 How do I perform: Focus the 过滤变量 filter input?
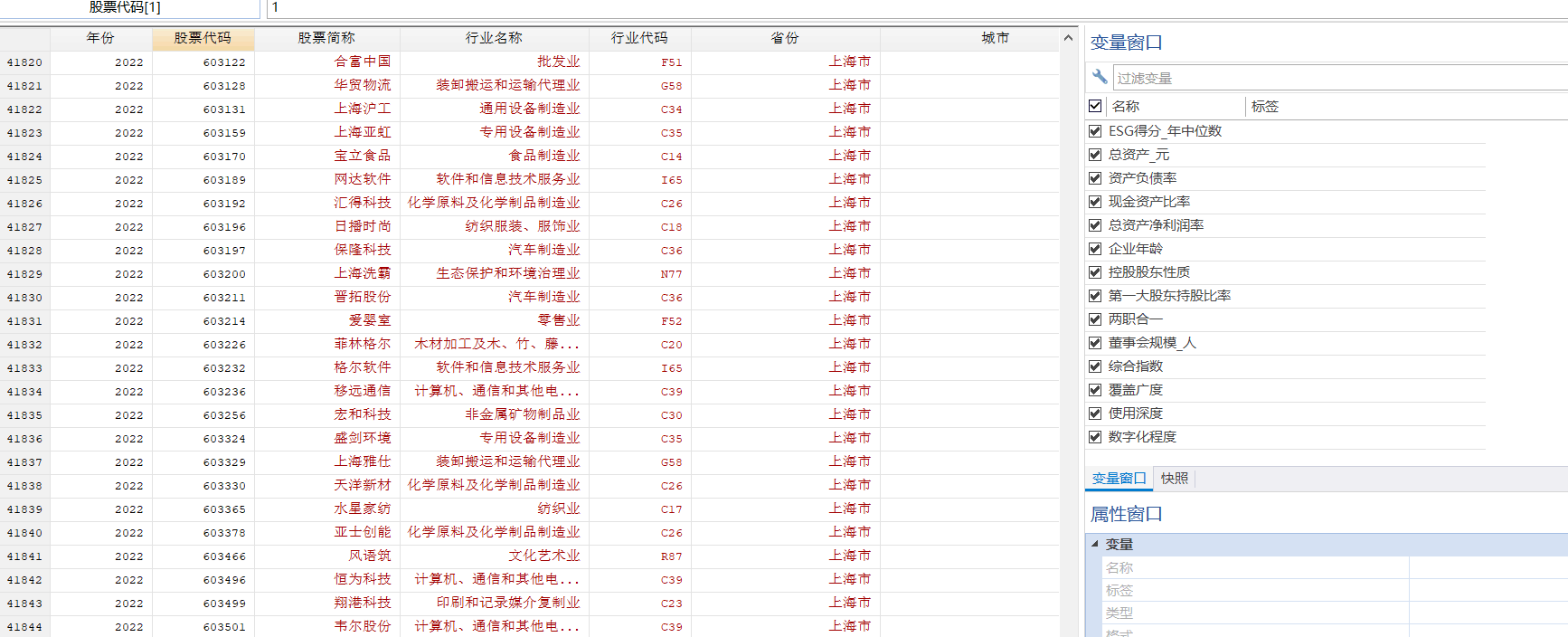[1340, 78]
